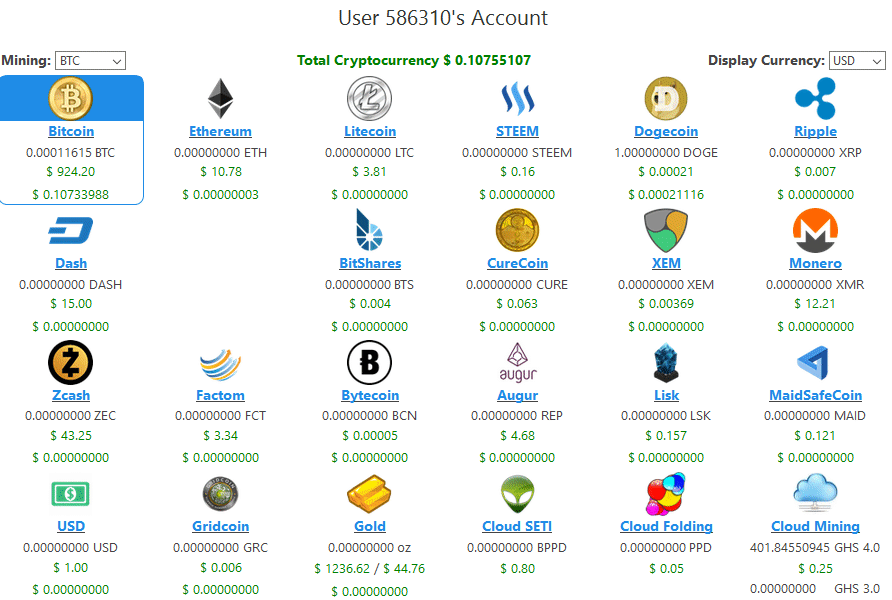Image resolution: width=892 pixels, height=600 pixels.
Task: Select the Gridcoin link
Action: (x=220, y=526)
